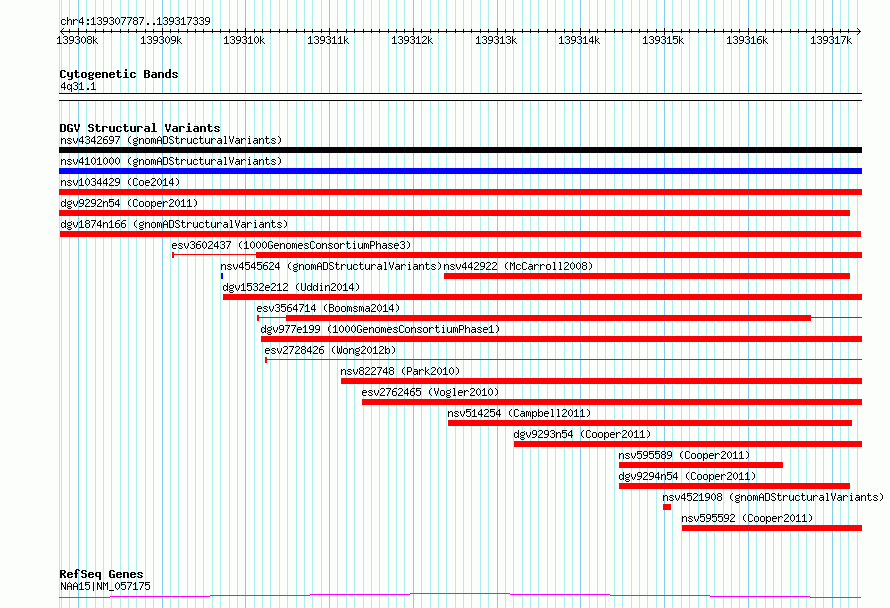Click the dgv9292n54 (Cooper2011) label

[x=129, y=203]
